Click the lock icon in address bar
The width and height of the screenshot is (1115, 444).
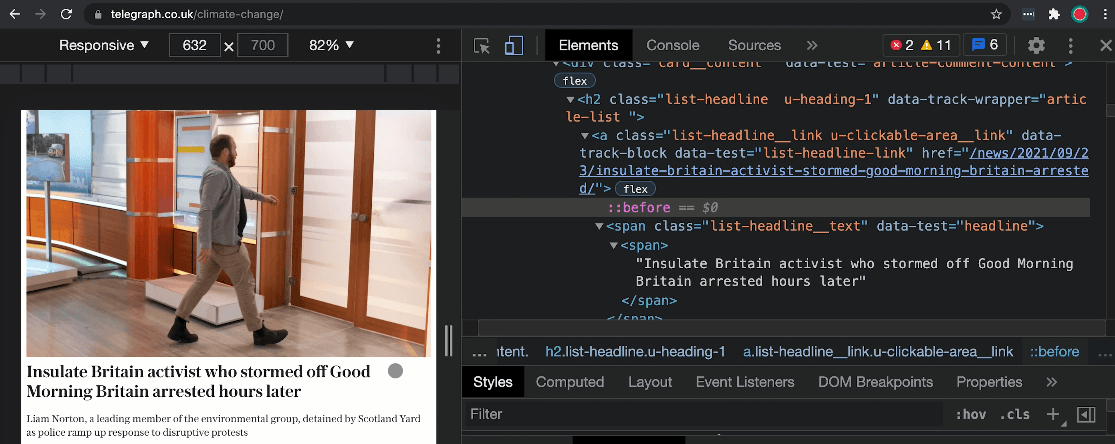pos(99,14)
